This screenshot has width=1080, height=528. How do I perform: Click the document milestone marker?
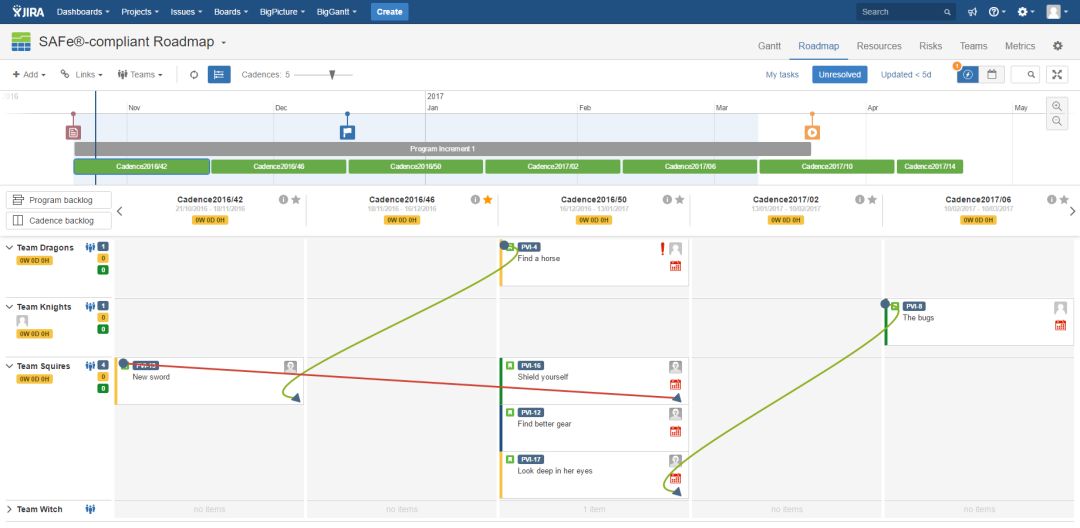pos(73,132)
